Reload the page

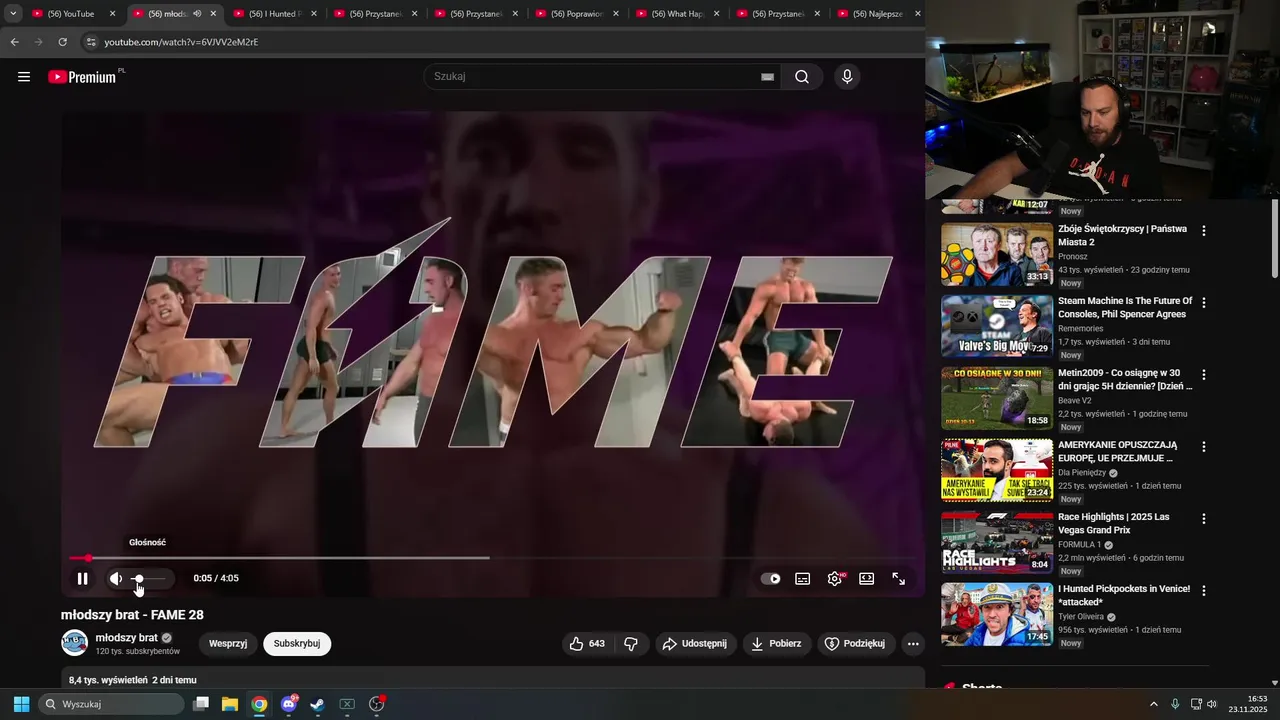click(62, 42)
